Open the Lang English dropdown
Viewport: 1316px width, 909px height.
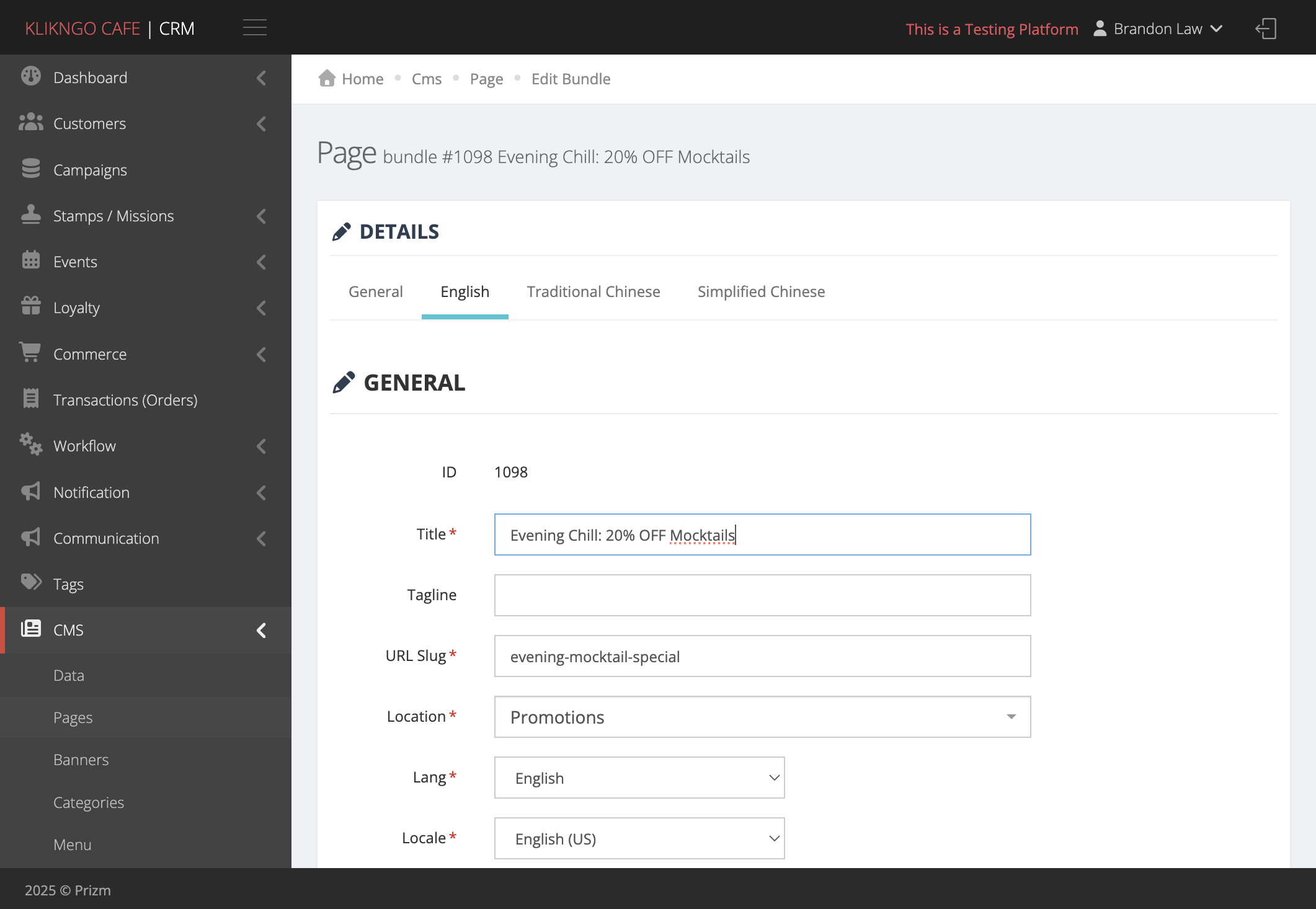[x=639, y=778]
